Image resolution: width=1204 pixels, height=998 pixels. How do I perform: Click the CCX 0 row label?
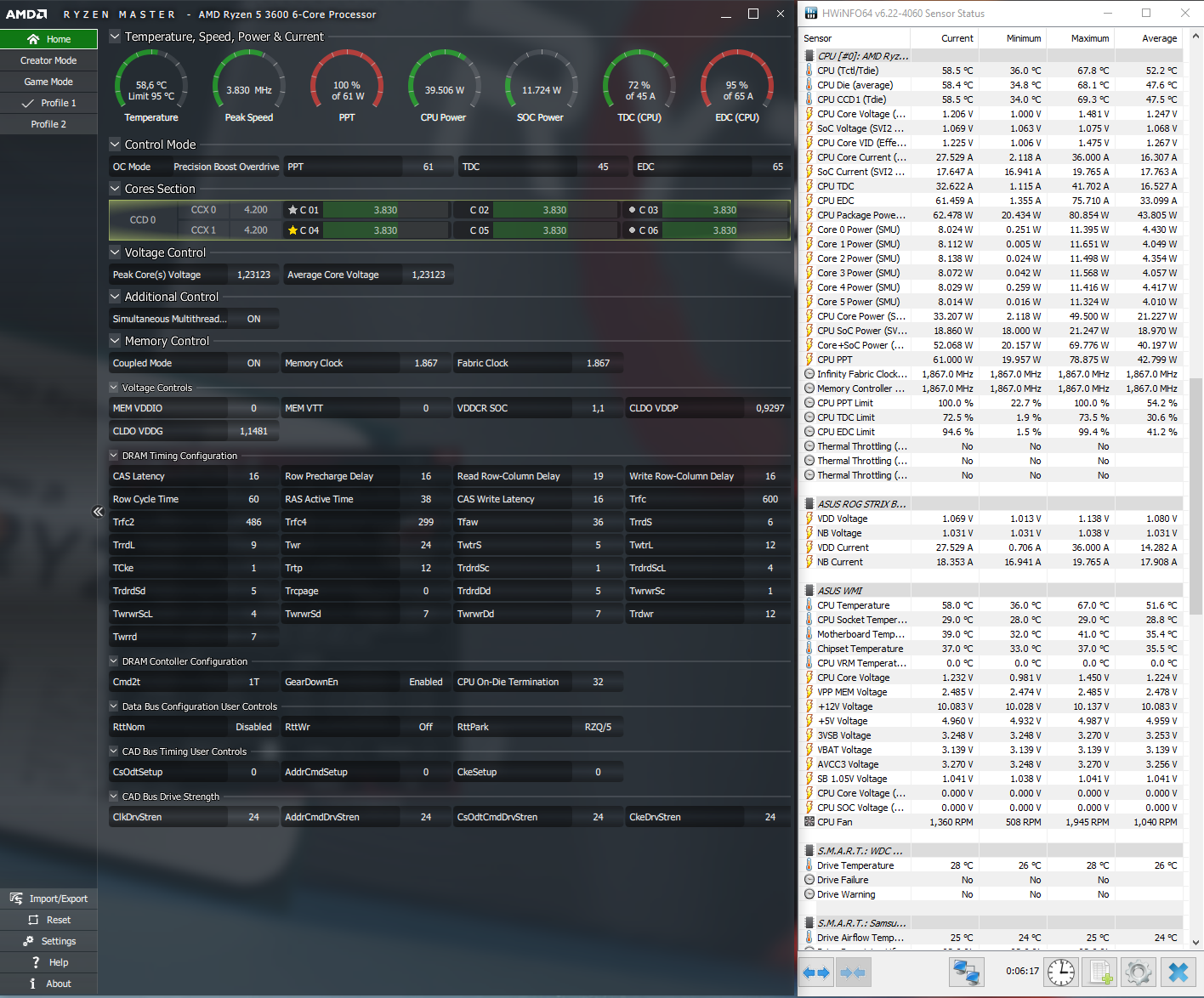point(203,210)
